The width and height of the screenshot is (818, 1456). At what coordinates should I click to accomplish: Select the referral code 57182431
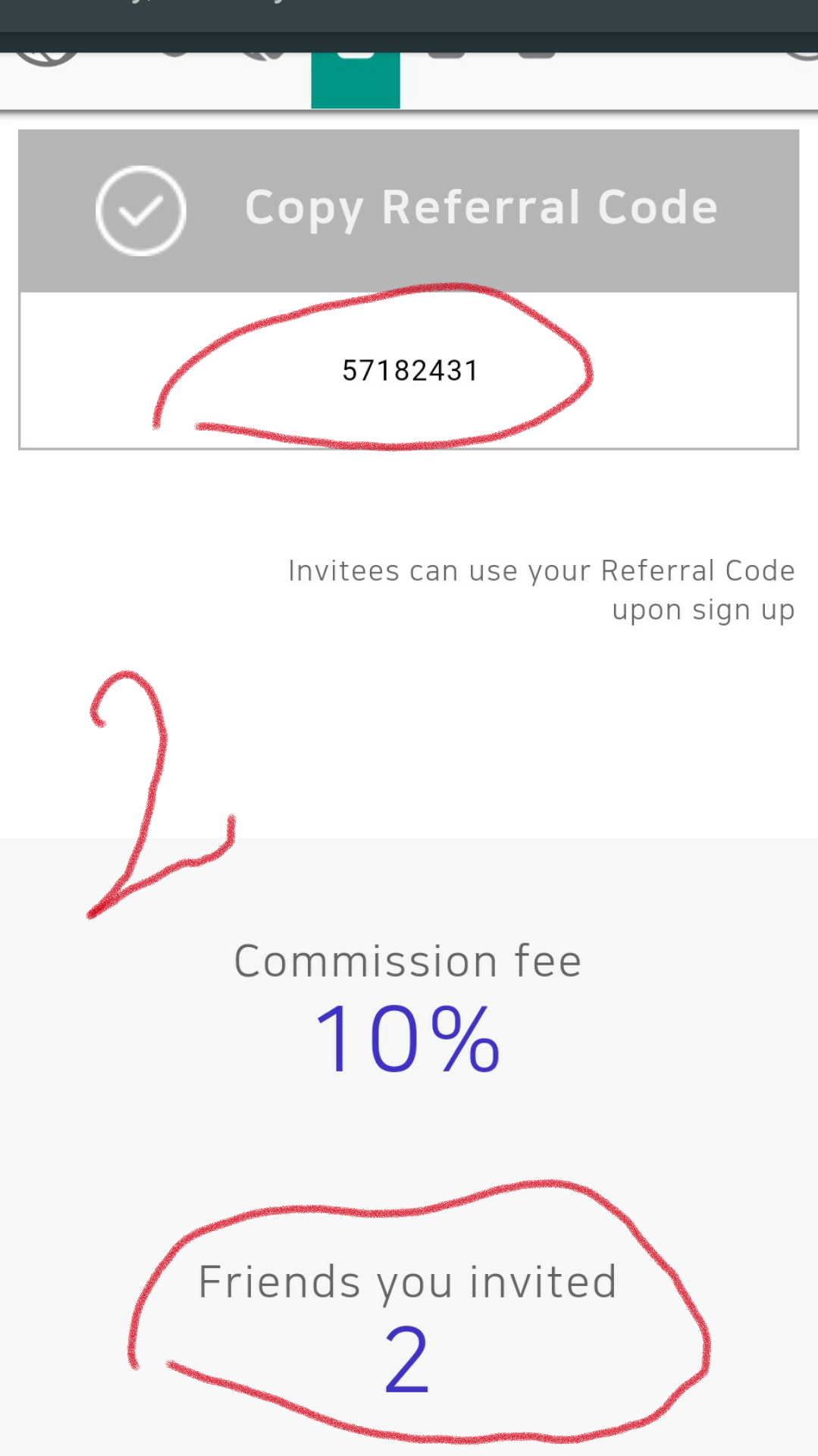click(410, 371)
